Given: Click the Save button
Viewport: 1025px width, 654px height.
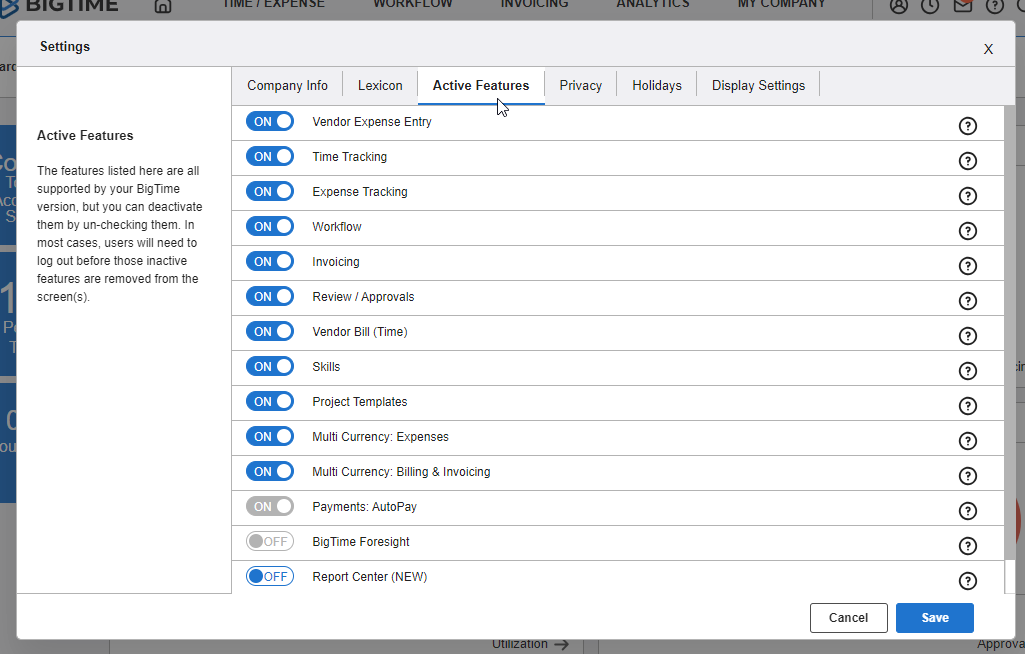Looking at the screenshot, I should (x=934, y=618).
